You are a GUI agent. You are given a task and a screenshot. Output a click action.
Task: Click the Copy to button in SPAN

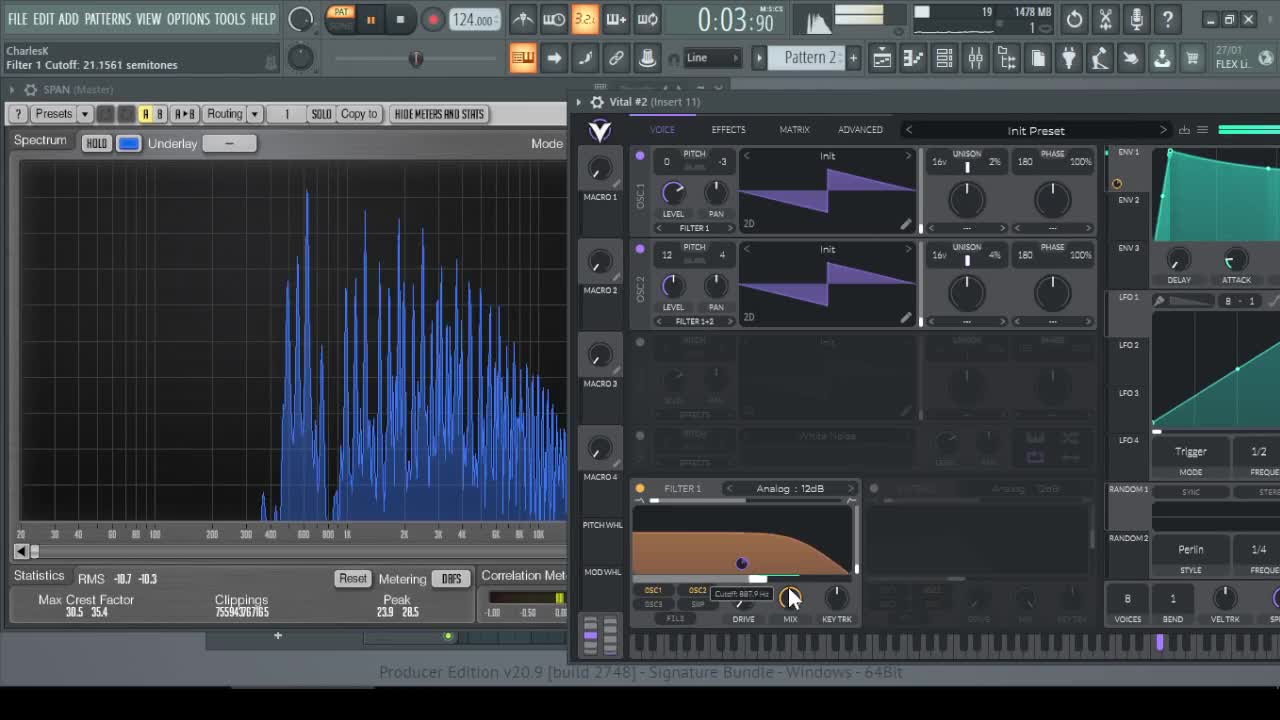click(359, 114)
